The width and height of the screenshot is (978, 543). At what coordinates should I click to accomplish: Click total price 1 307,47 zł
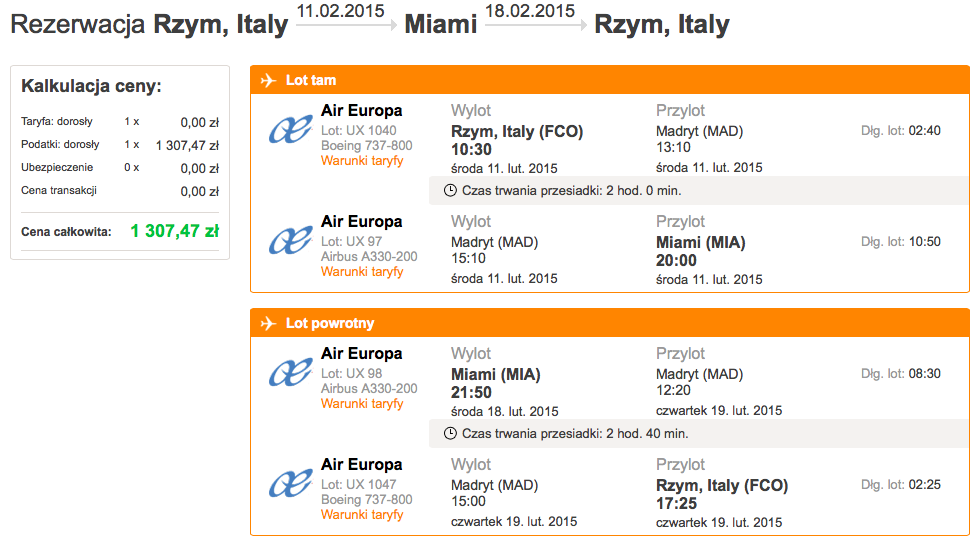[x=175, y=231]
